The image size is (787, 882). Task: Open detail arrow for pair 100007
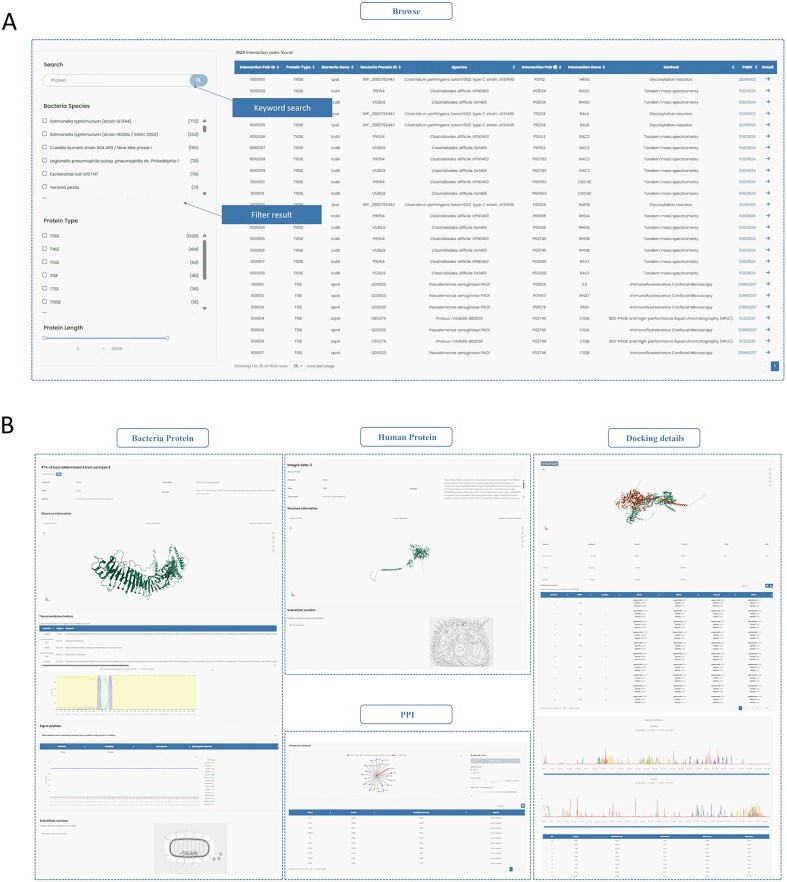(768, 353)
